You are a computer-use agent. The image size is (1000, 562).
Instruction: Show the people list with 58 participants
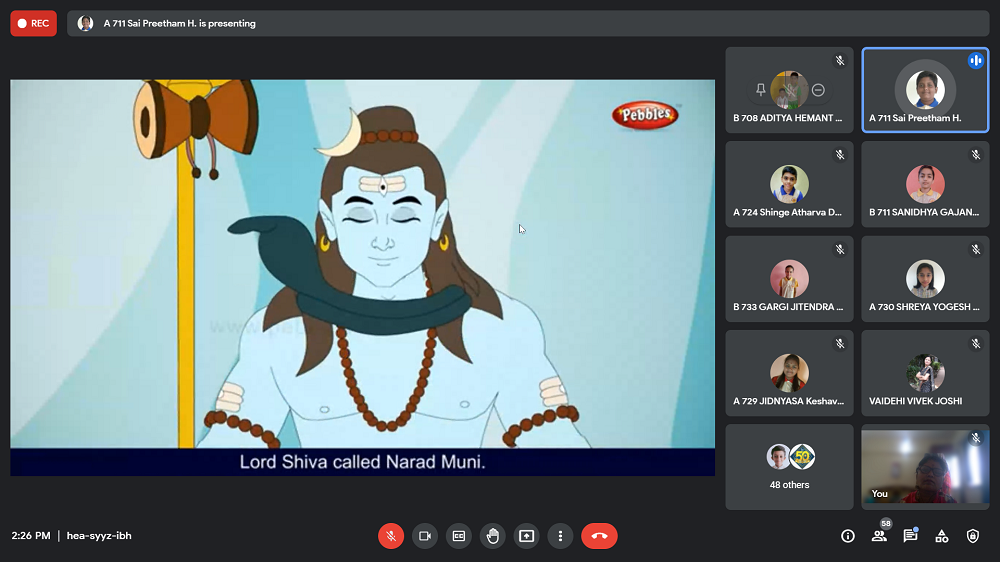[879, 536]
